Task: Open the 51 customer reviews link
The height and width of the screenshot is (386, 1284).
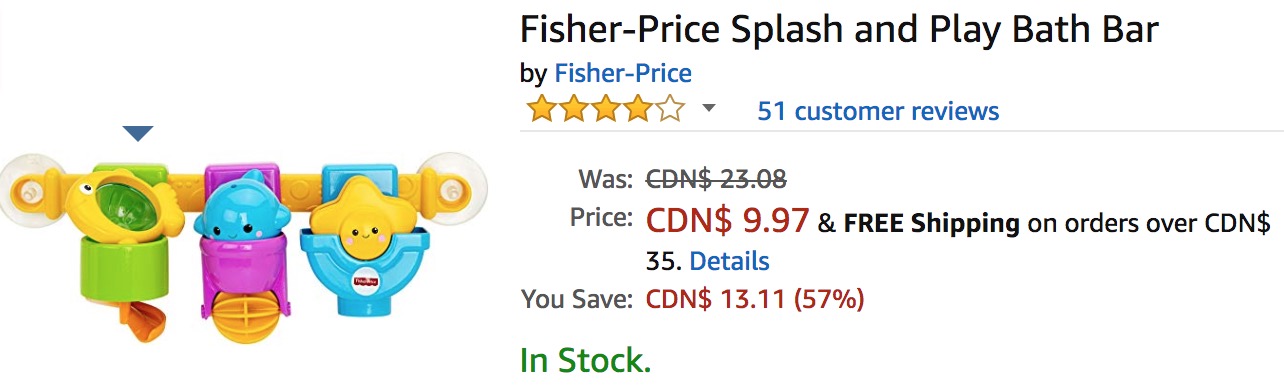Action: tap(878, 110)
